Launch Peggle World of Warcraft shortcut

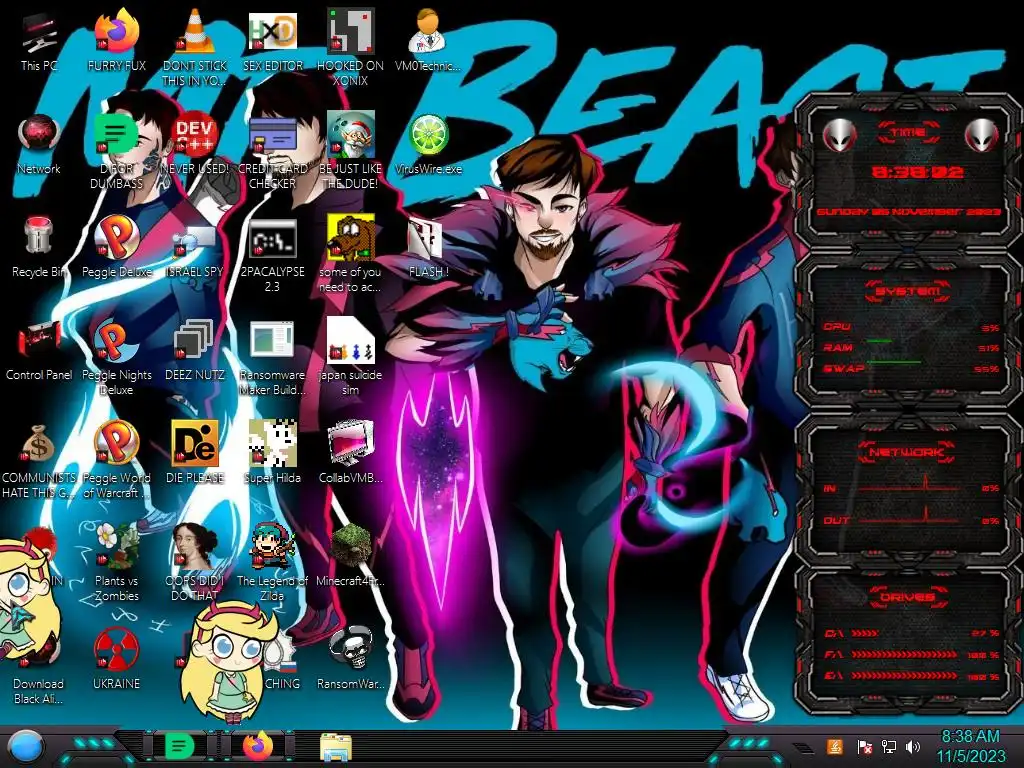(x=116, y=462)
